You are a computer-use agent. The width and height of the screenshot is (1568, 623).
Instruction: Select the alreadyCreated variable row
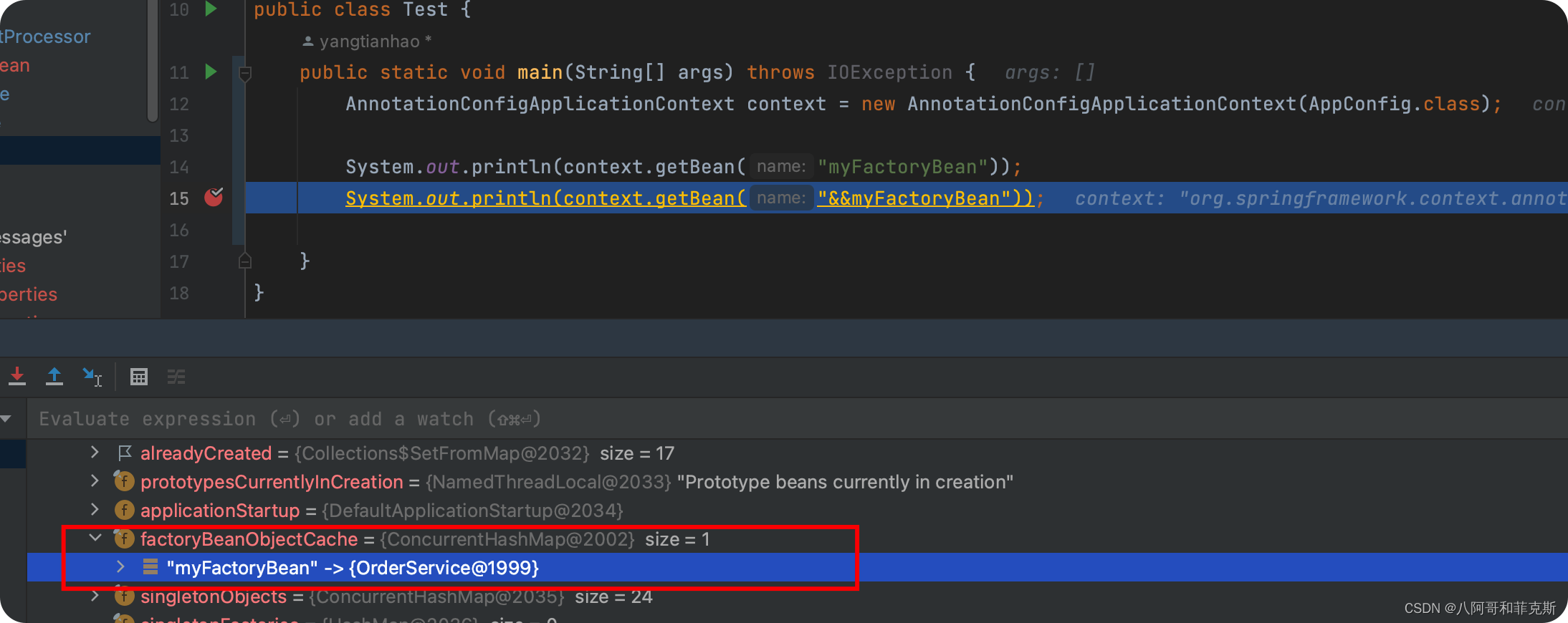click(797, 453)
